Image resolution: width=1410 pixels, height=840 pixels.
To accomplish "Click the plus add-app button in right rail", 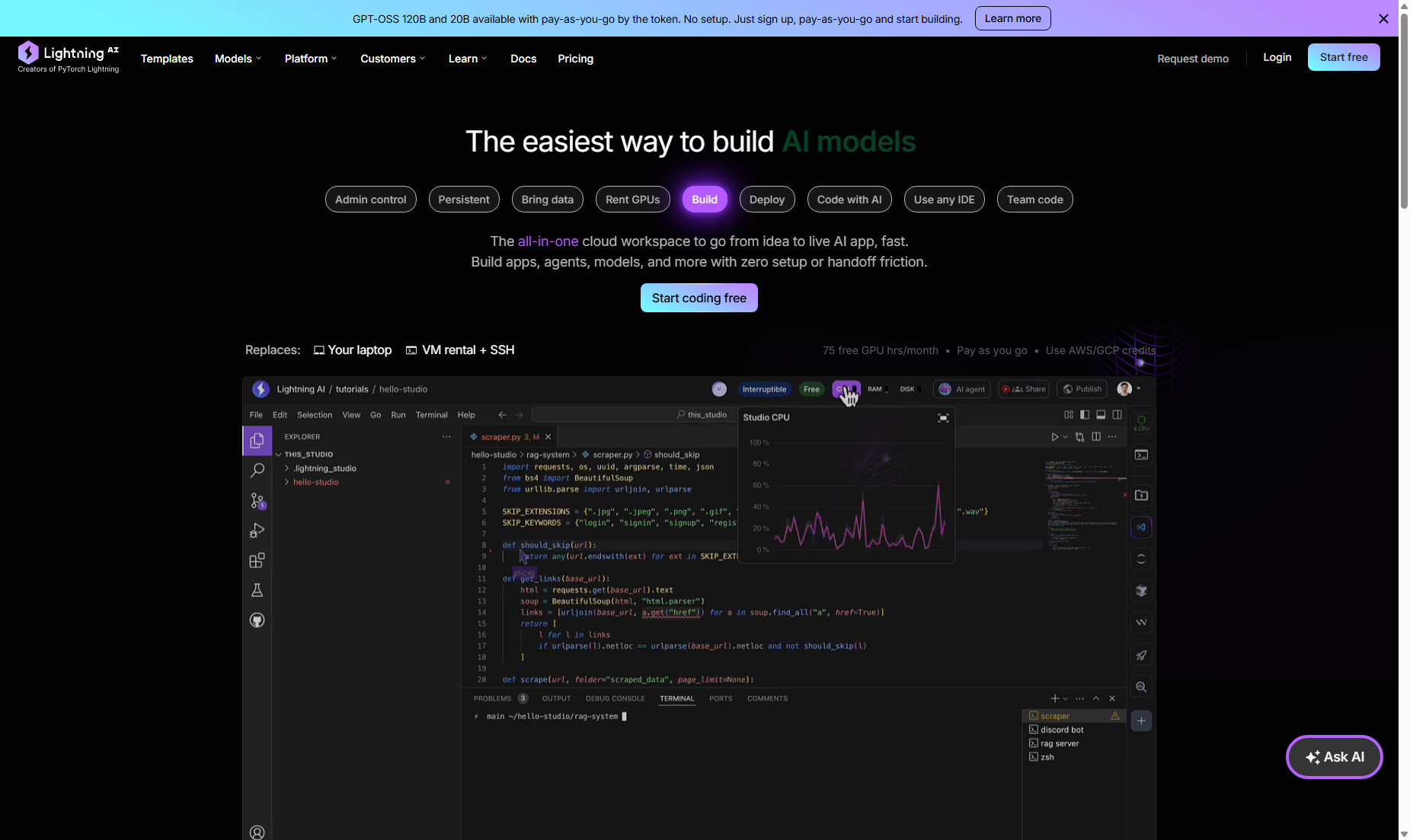I will [x=1141, y=720].
